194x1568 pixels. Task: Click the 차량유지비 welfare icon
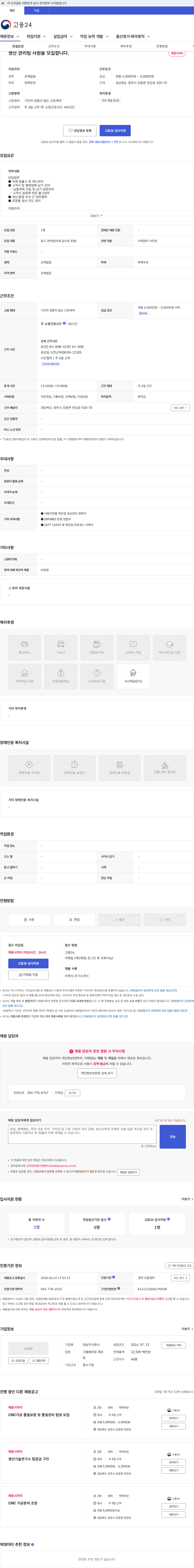coord(97,648)
